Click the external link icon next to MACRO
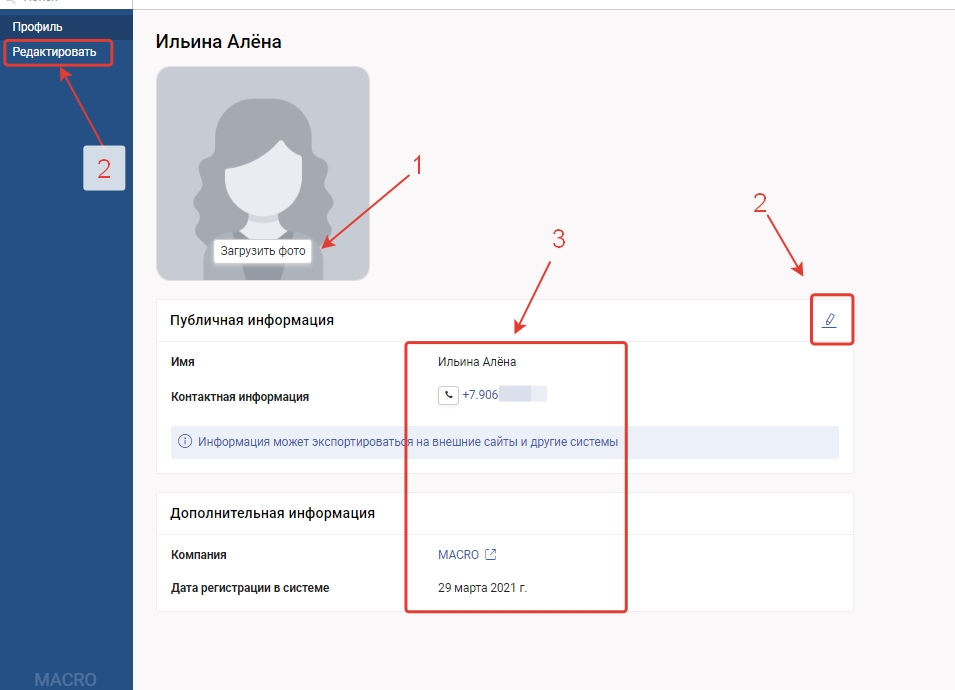The width and height of the screenshot is (955, 690). tap(491, 555)
